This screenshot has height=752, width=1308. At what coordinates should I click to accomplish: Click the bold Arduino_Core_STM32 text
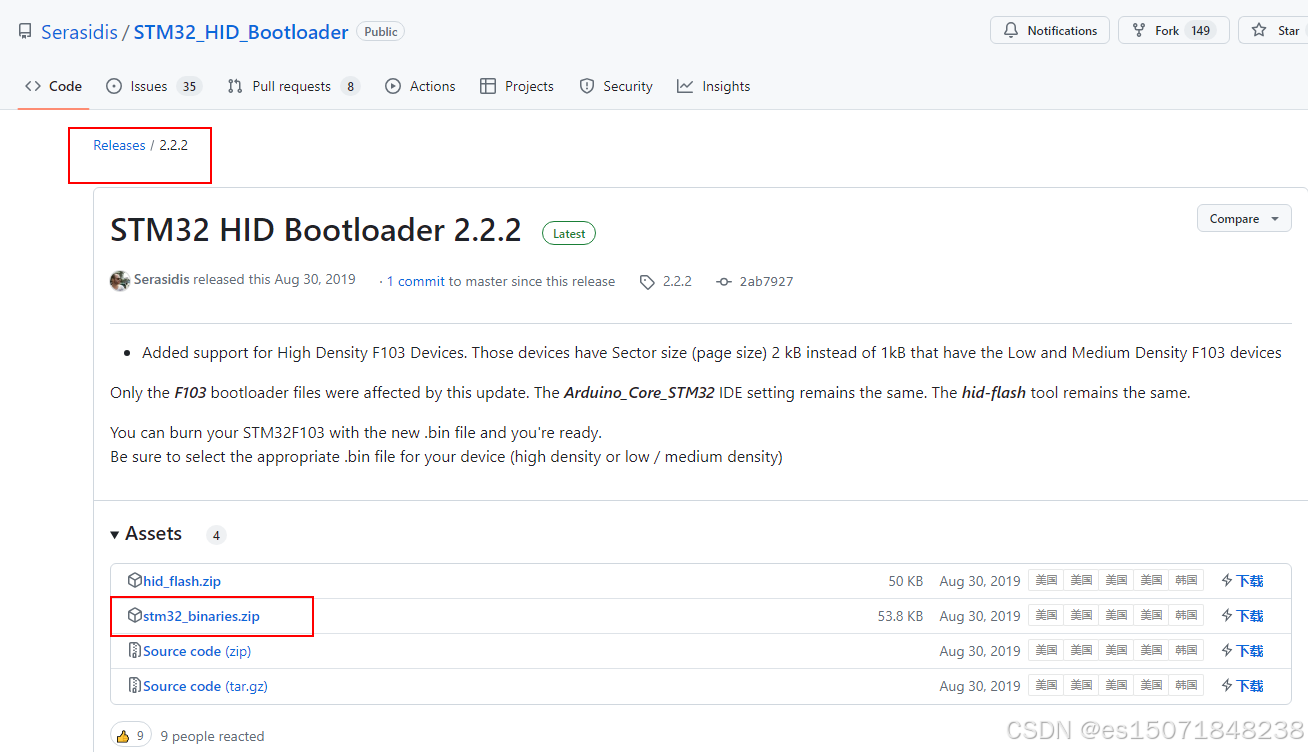click(639, 393)
